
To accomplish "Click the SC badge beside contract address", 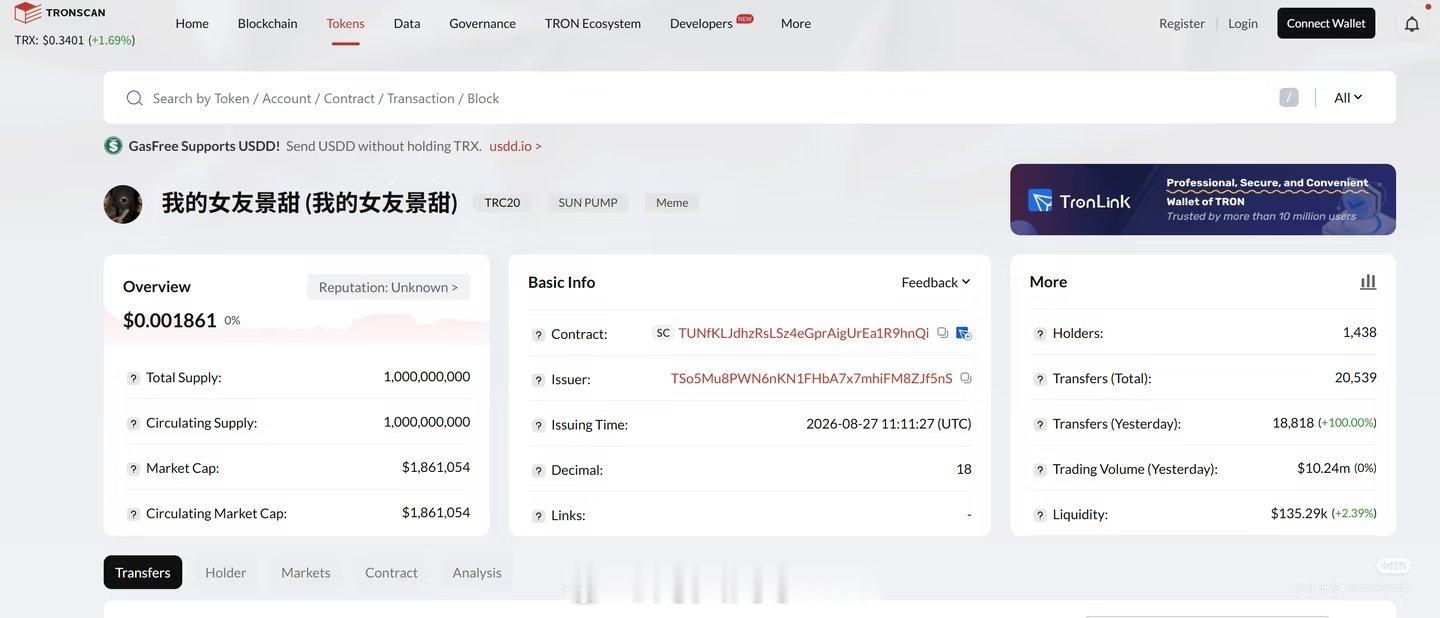I will [663, 333].
